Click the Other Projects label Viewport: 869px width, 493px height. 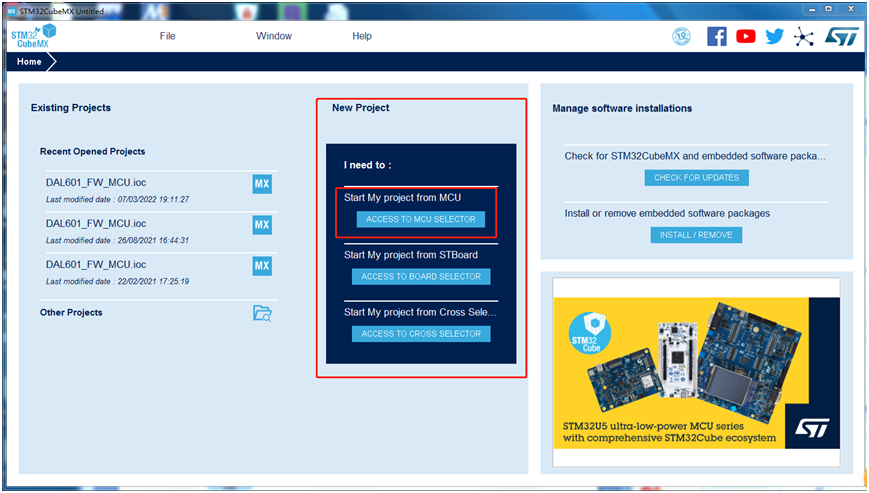(x=71, y=312)
